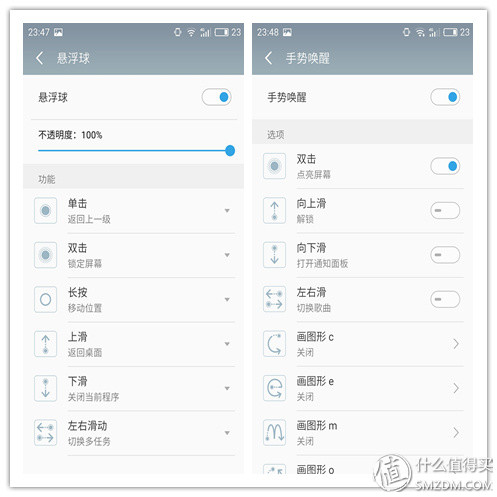
Task: Enable the 向上滑 解锁 switch
Action: [x=445, y=210]
